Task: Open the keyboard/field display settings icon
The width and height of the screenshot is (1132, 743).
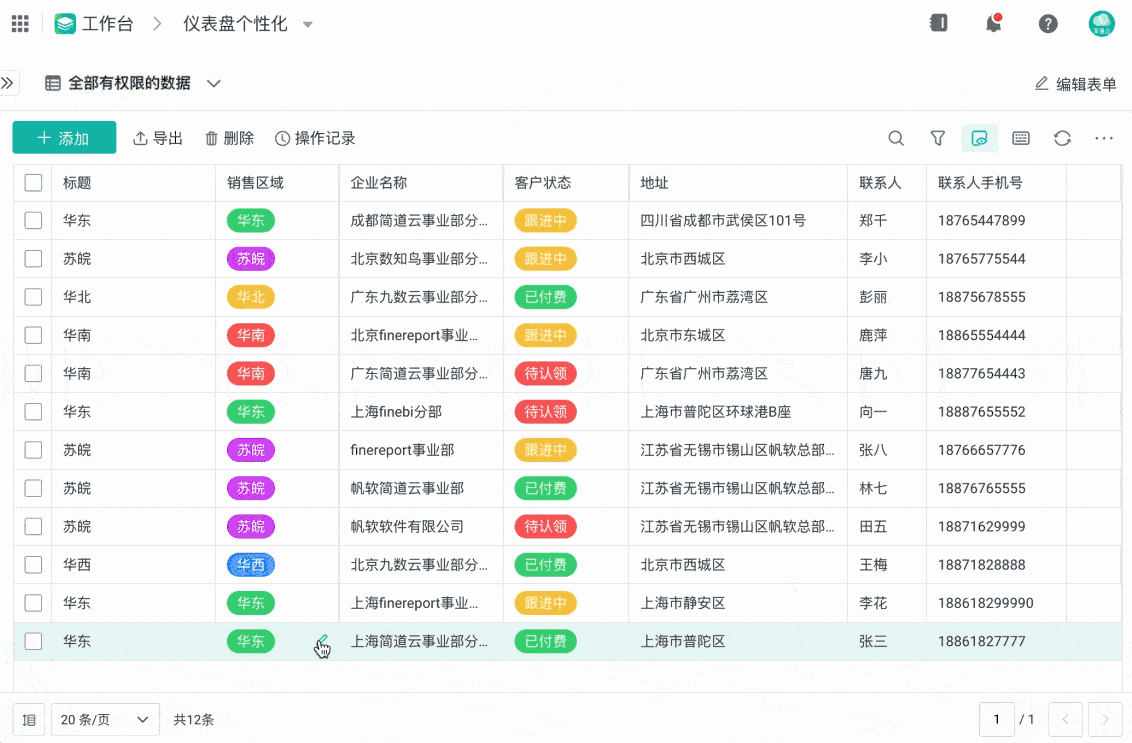Action: click(x=1020, y=138)
